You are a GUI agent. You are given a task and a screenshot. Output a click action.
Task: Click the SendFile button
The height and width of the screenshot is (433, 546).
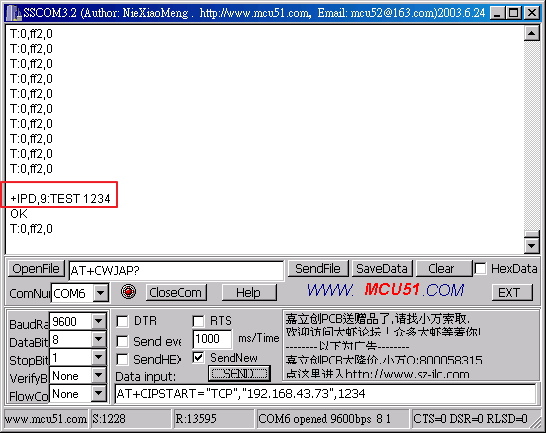[318, 269]
